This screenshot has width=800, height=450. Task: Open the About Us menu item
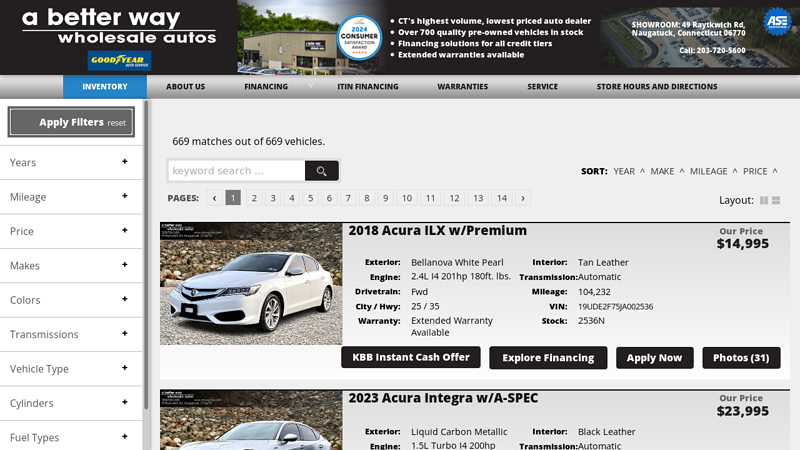(x=185, y=87)
